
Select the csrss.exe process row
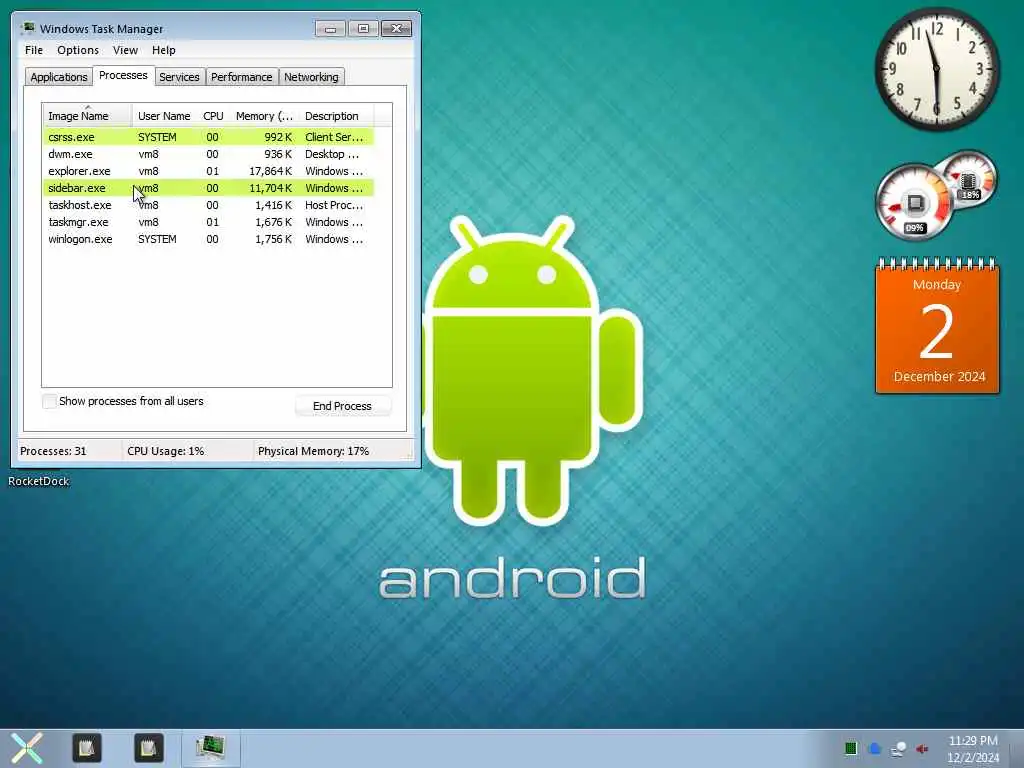(x=208, y=137)
